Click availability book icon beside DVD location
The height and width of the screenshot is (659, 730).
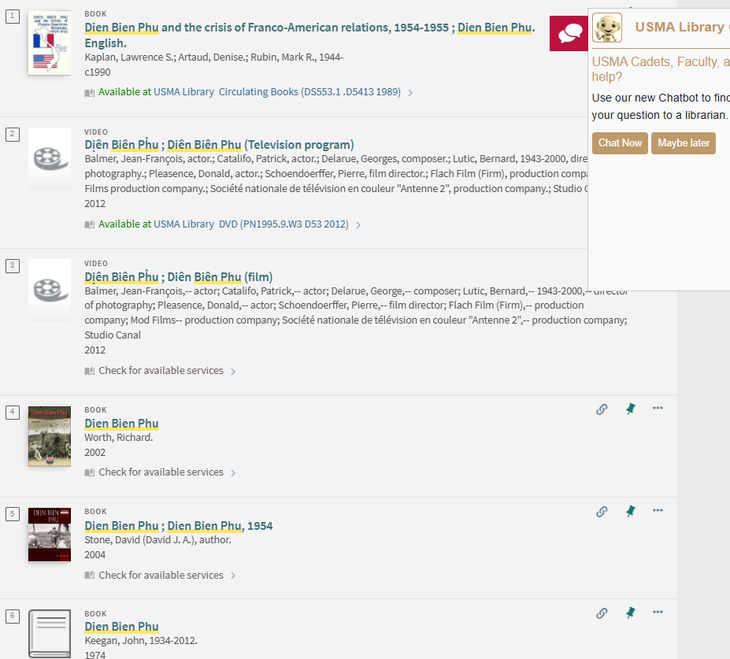[89, 225]
